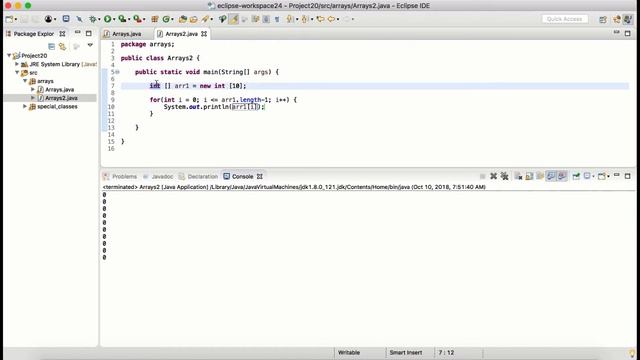Collapse main method fold marker at line 5

[118, 72]
